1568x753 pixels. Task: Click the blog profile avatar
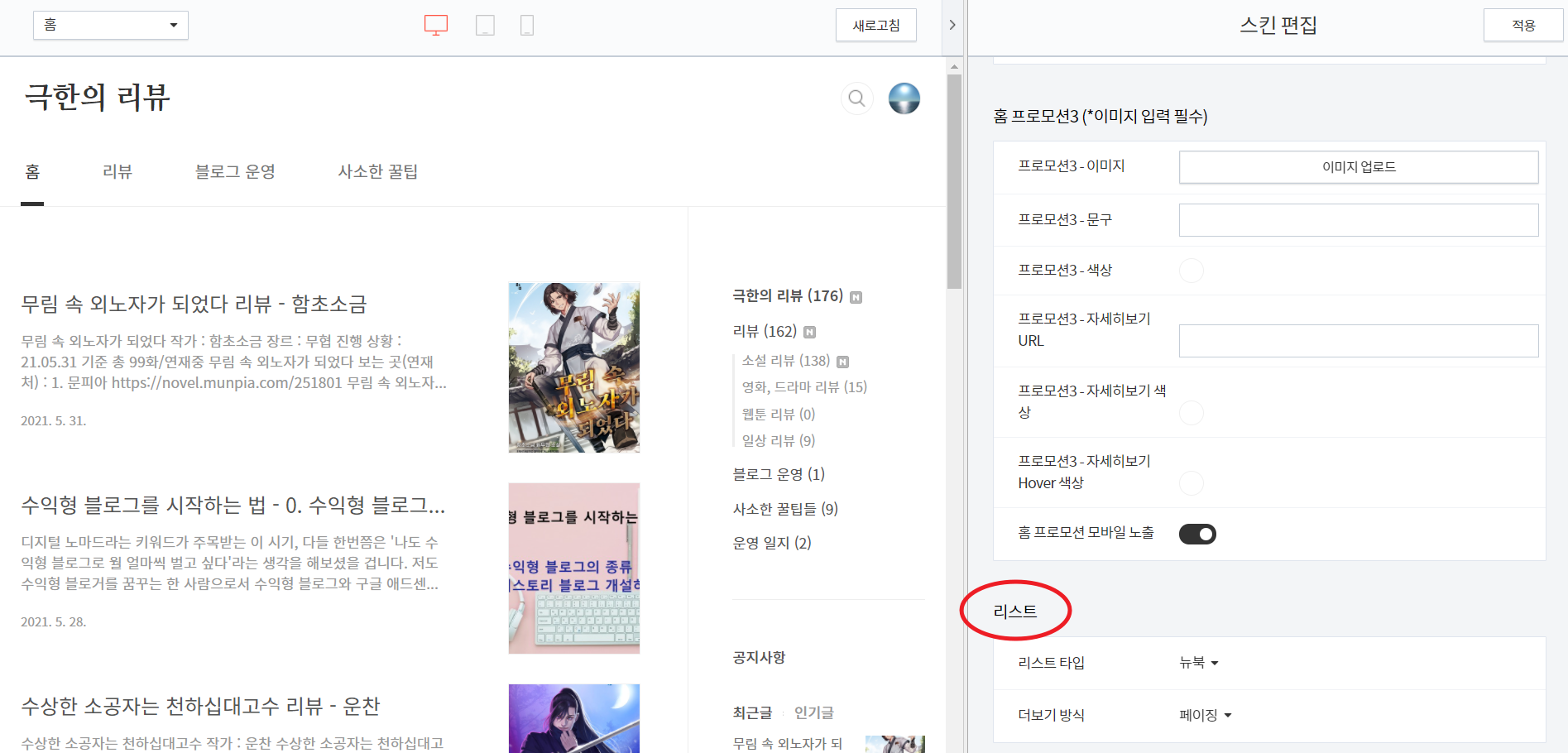click(x=904, y=98)
